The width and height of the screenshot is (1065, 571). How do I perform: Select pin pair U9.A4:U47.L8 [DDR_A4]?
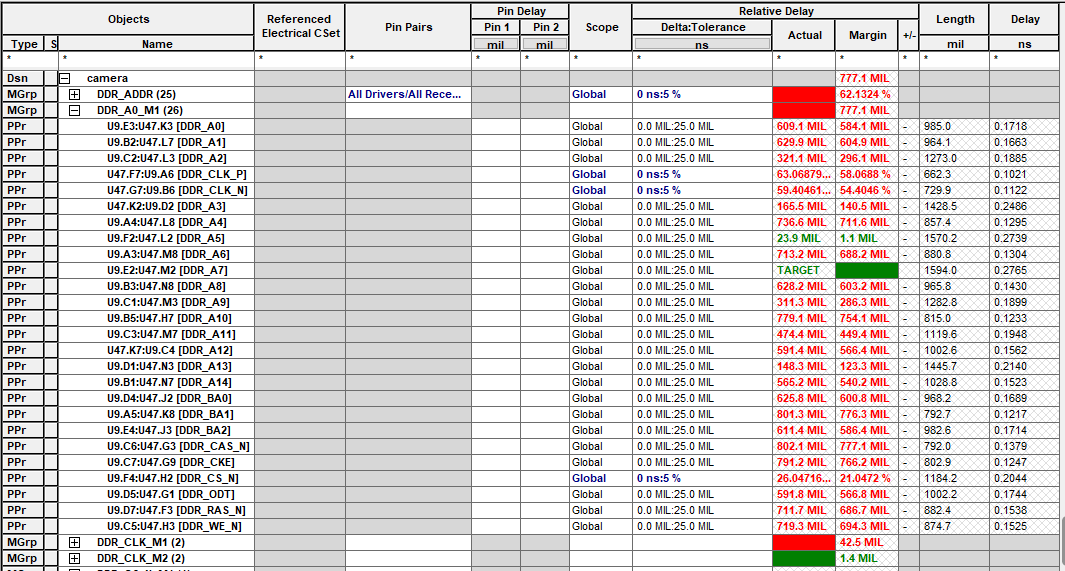[166, 222]
